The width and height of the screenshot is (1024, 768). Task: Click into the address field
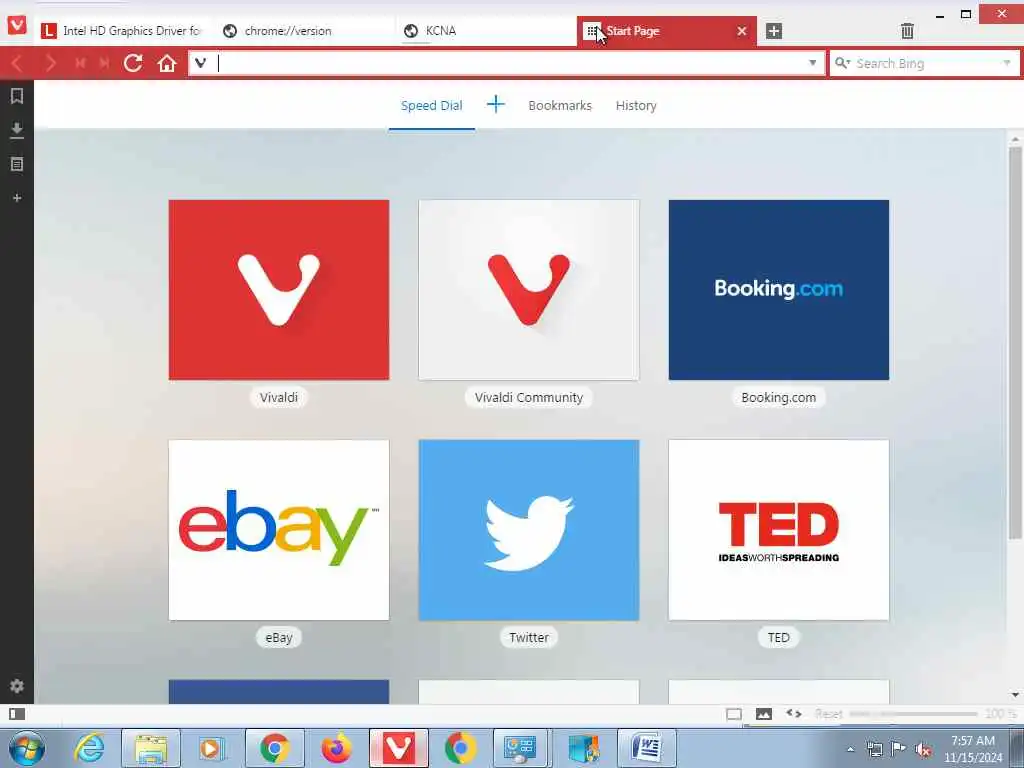pos(509,63)
